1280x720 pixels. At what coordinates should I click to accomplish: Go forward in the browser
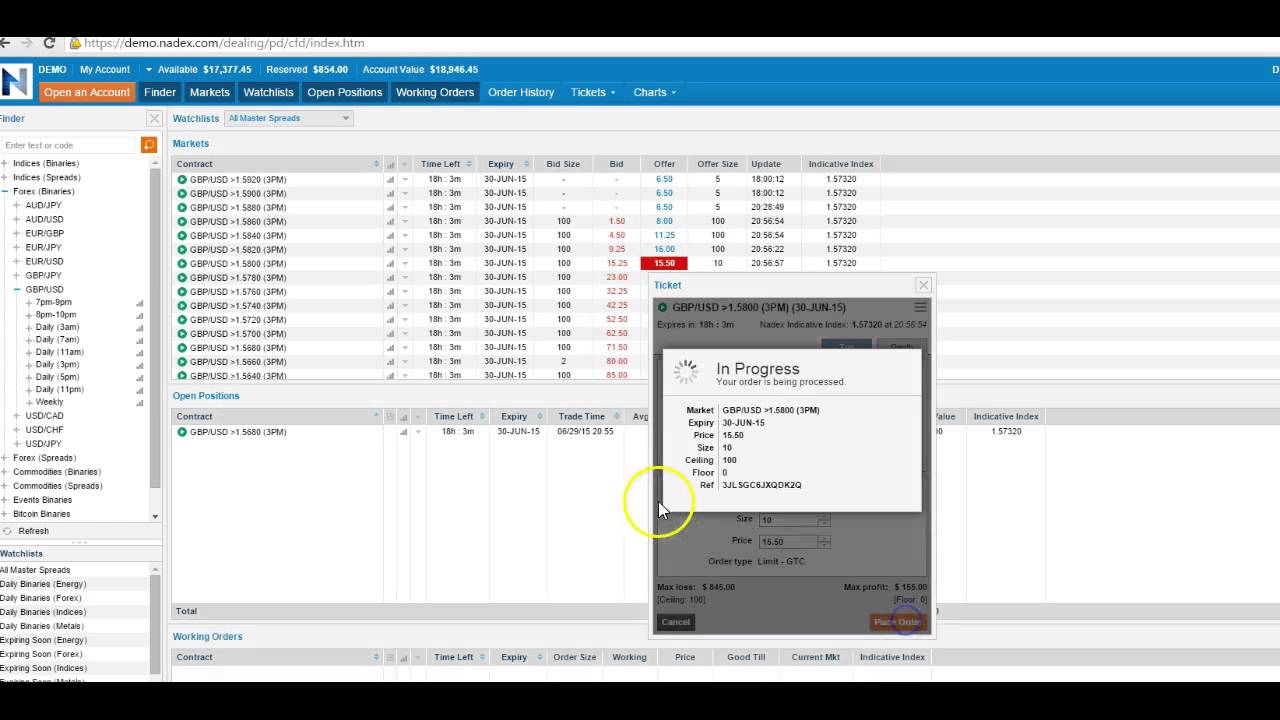click(x=26, y=43)
